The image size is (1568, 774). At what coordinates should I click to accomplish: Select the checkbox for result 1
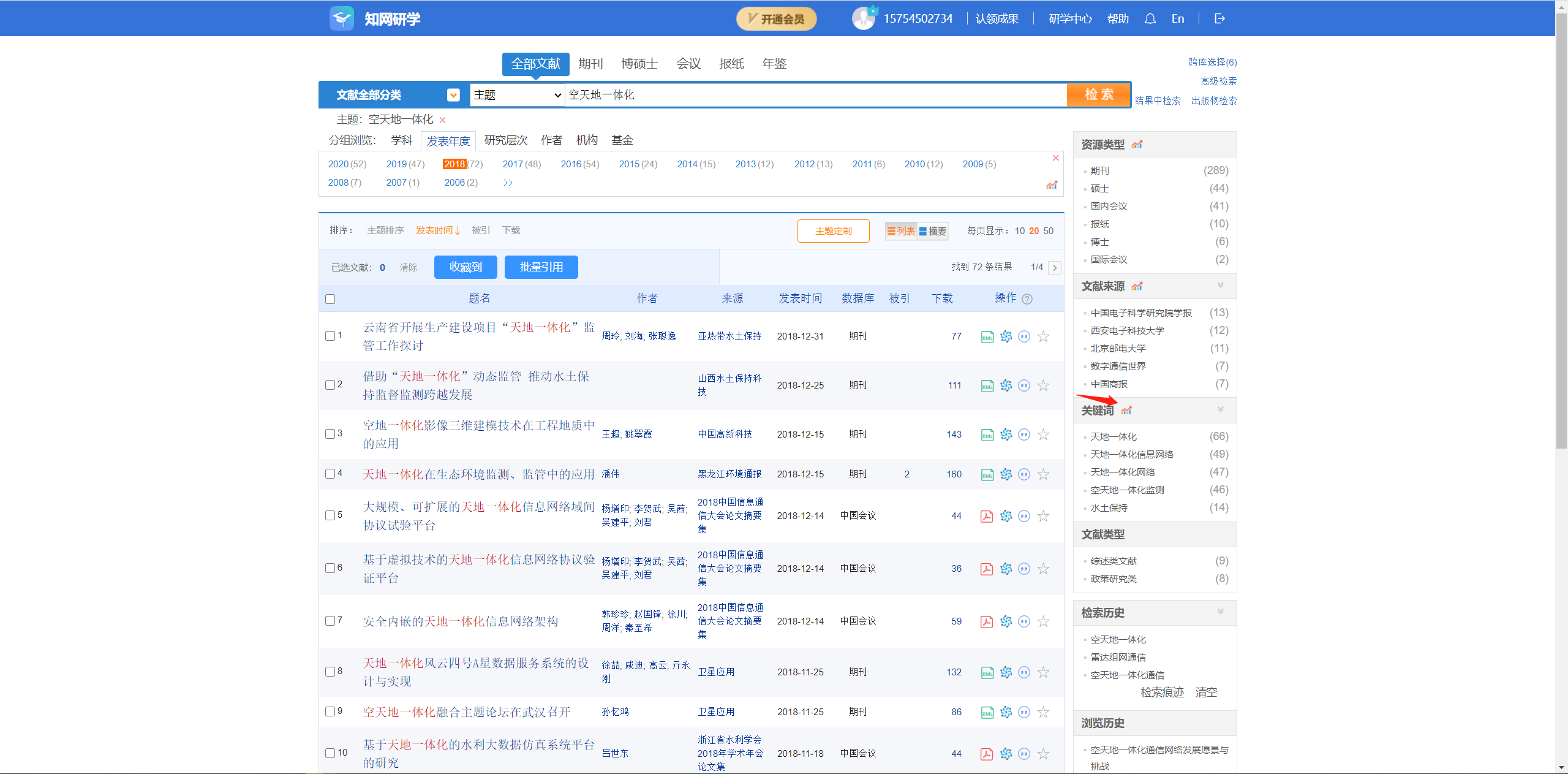pos(330,336)
